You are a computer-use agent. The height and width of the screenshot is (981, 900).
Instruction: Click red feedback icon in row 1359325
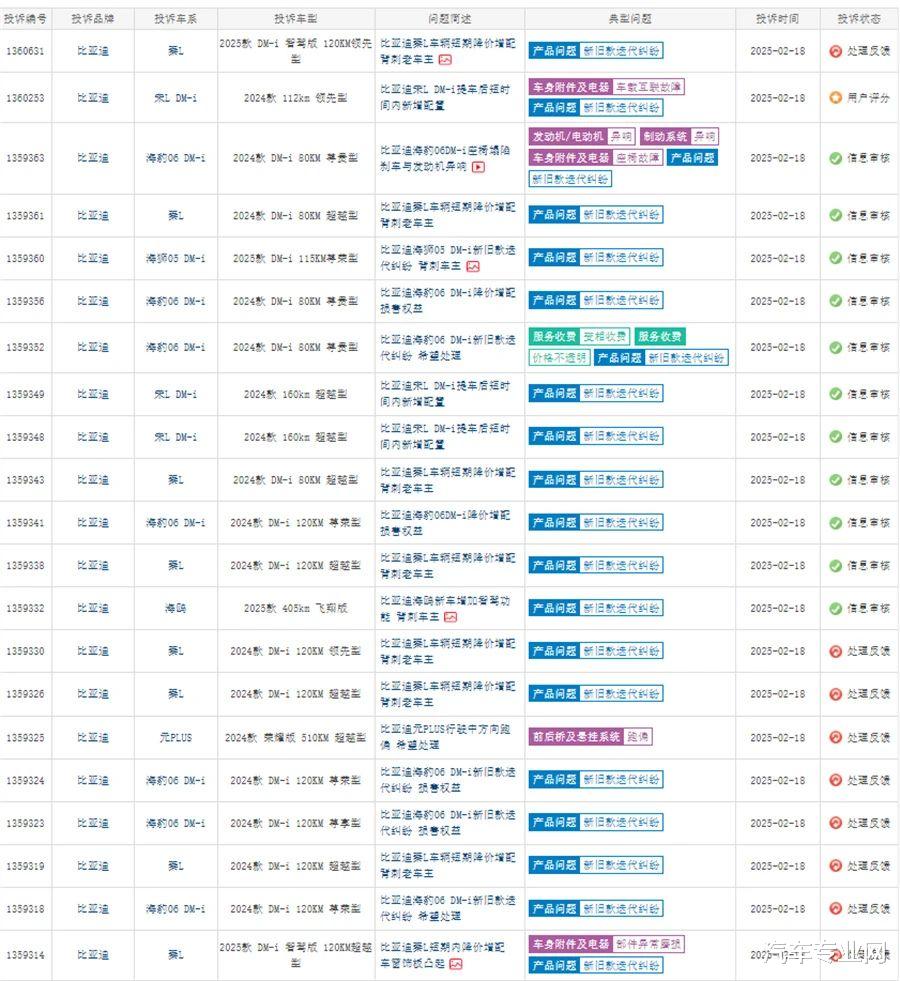835,738
